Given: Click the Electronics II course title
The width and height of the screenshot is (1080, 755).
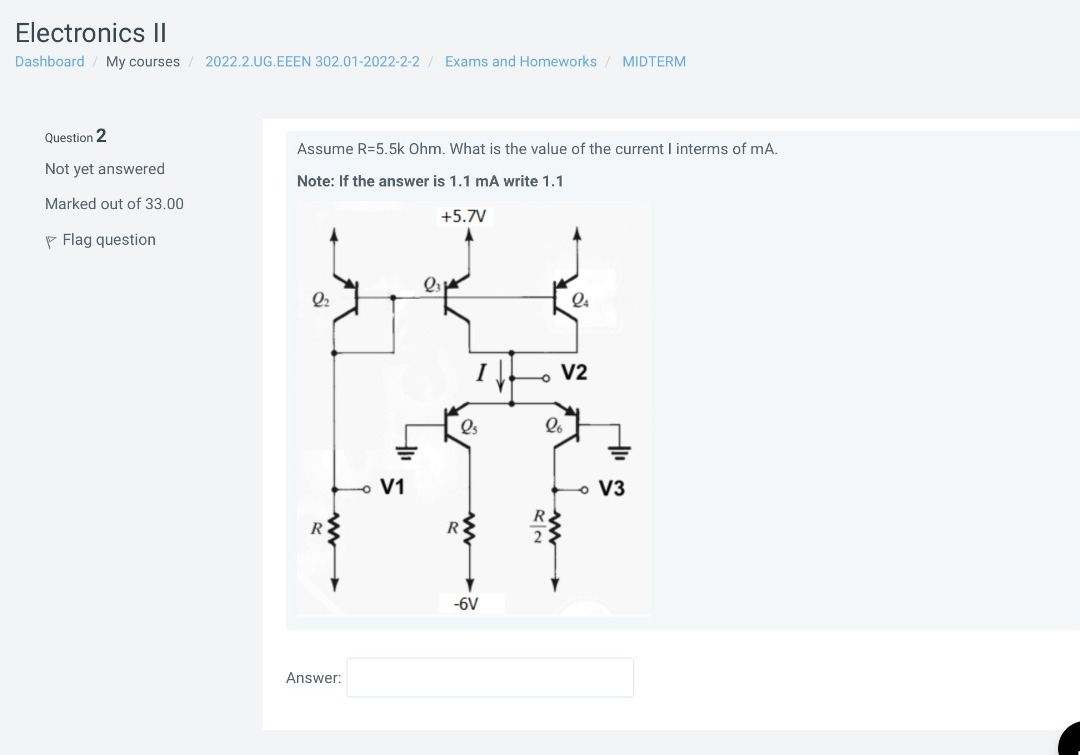Looking at the screenshot, I should [x=89, y=33].
